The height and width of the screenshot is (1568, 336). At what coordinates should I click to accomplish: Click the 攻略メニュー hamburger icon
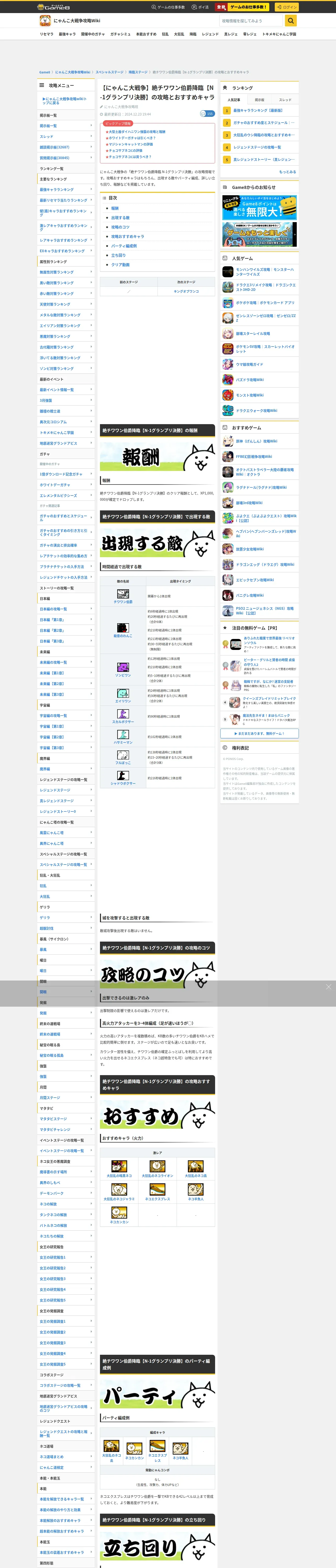[x=42, y=85]
